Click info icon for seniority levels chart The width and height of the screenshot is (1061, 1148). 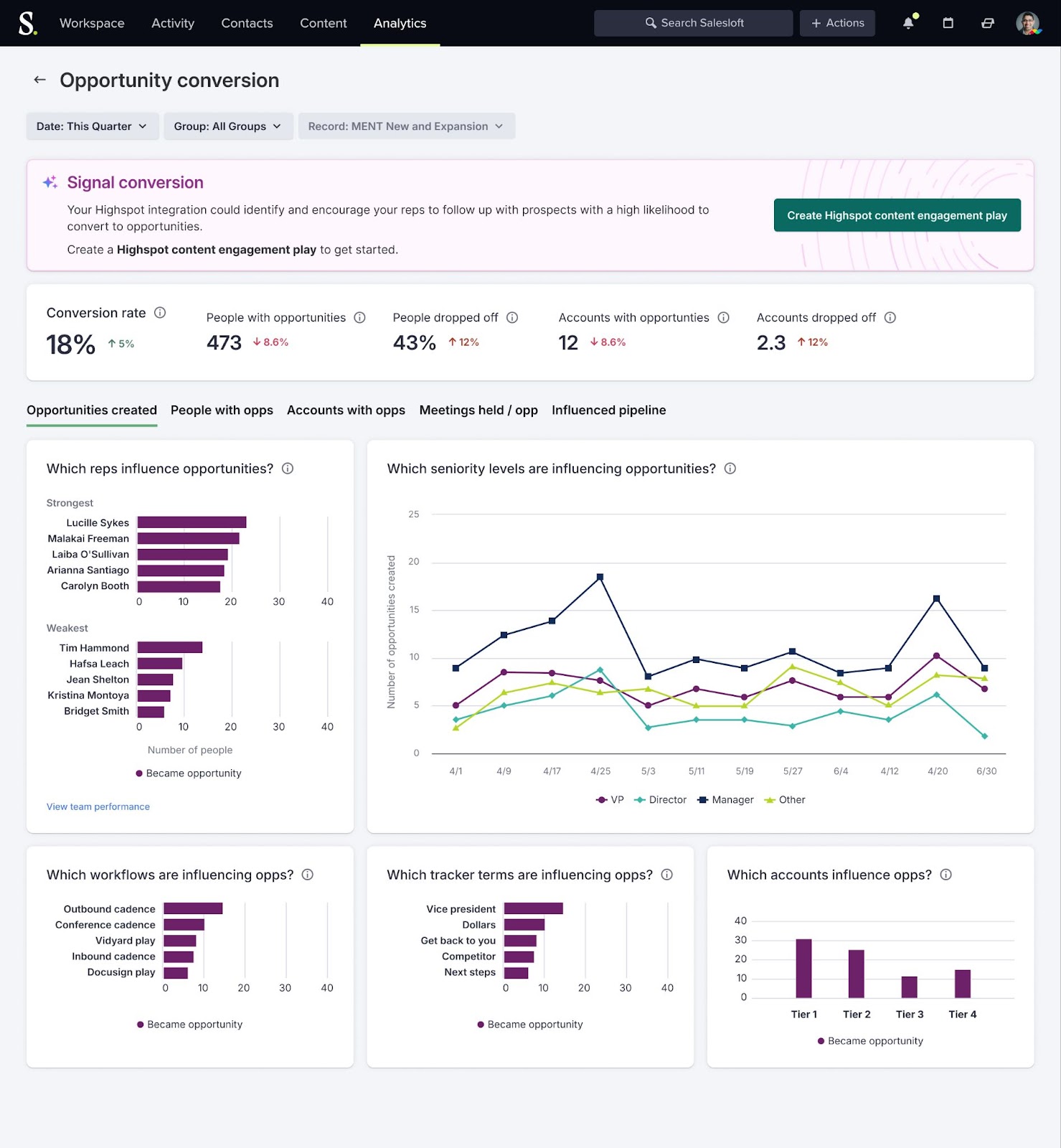pyautogui.click(x=730, y=469)
